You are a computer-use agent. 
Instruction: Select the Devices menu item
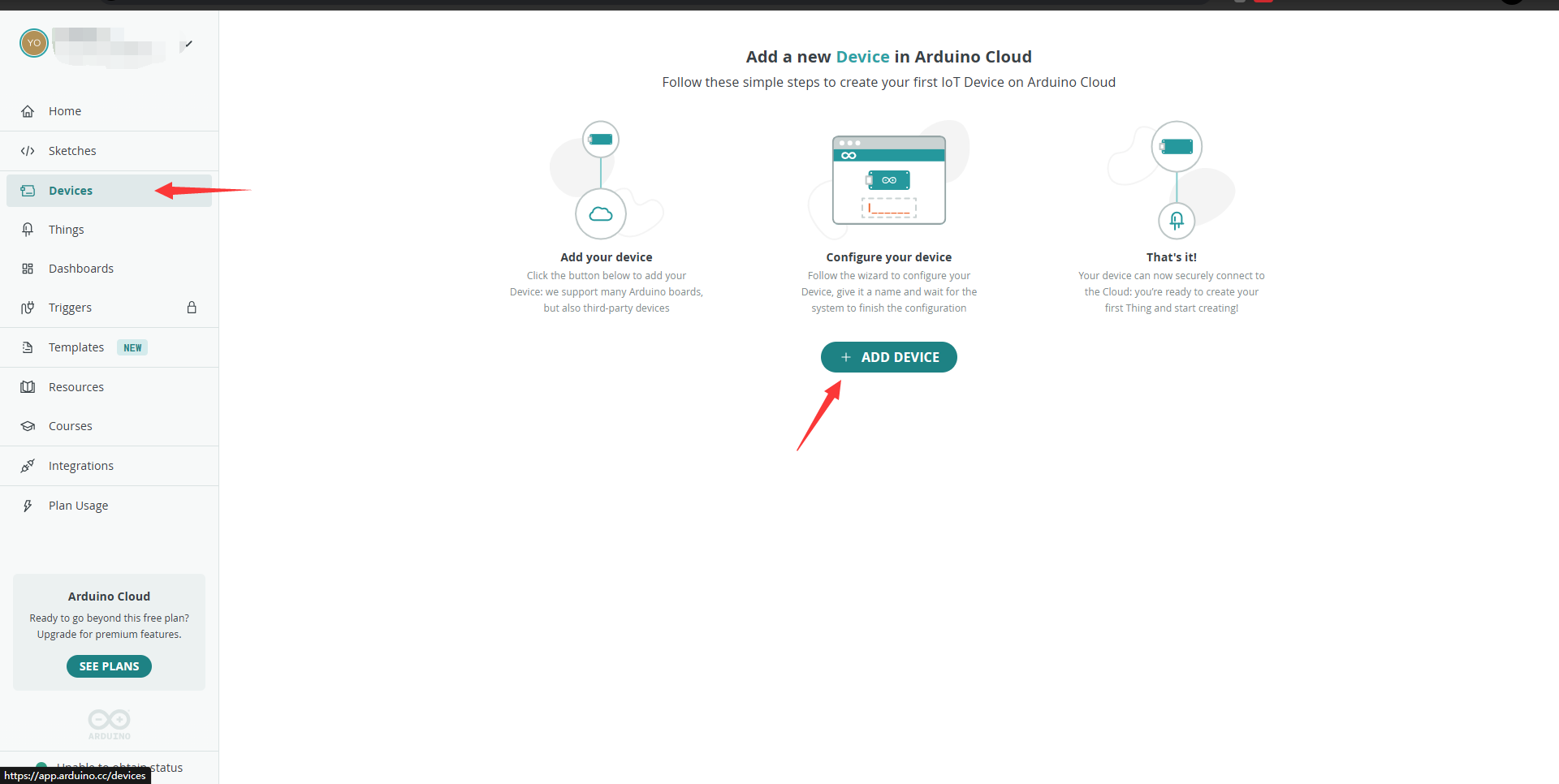[109, 191]
